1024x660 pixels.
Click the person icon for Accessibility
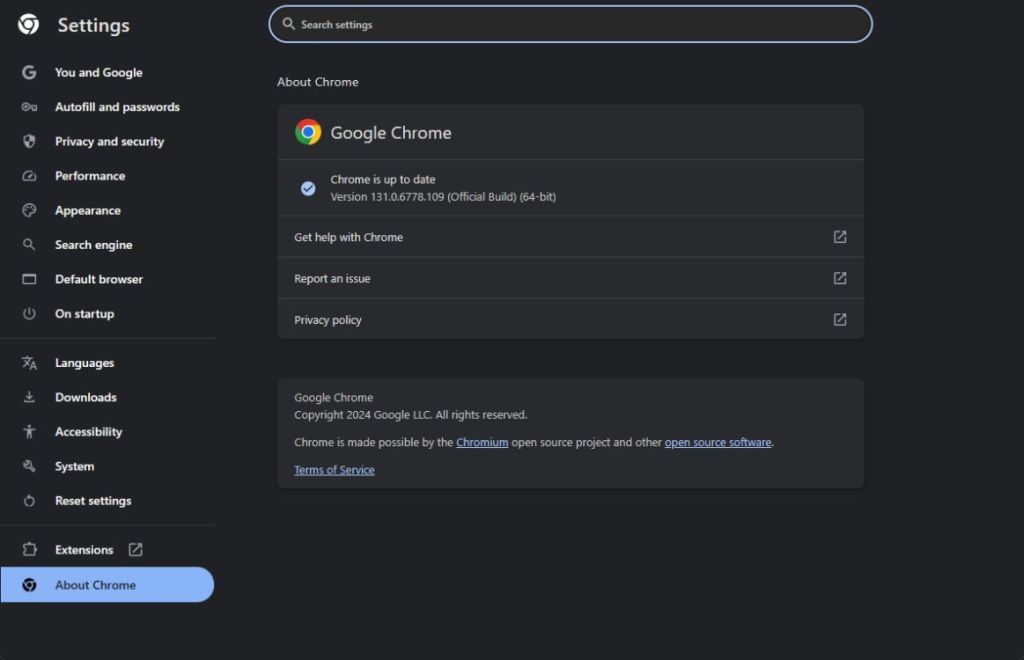pyautogui.click(x=29, y=432)
